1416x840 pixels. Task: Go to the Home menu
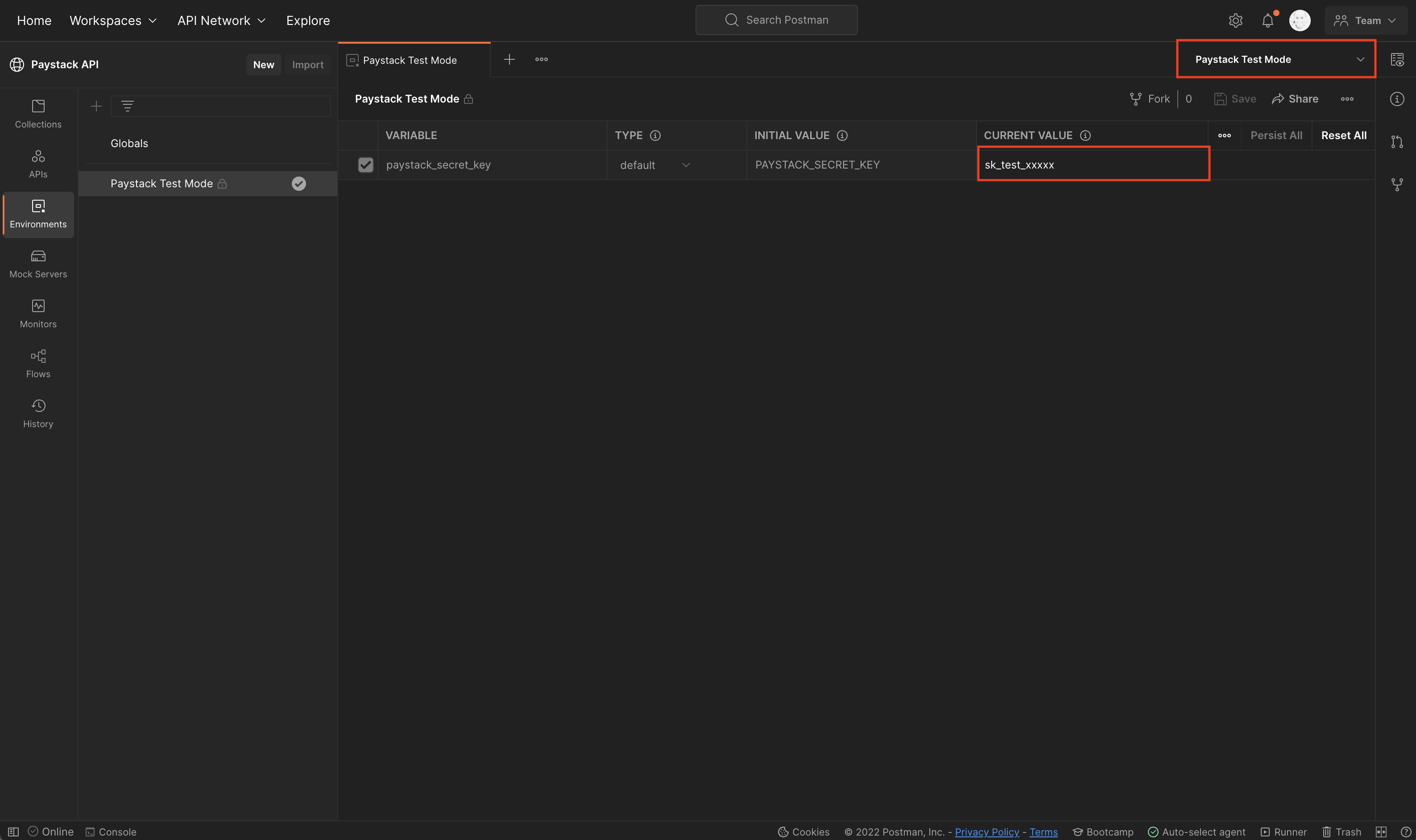click(x=34, y=21)
